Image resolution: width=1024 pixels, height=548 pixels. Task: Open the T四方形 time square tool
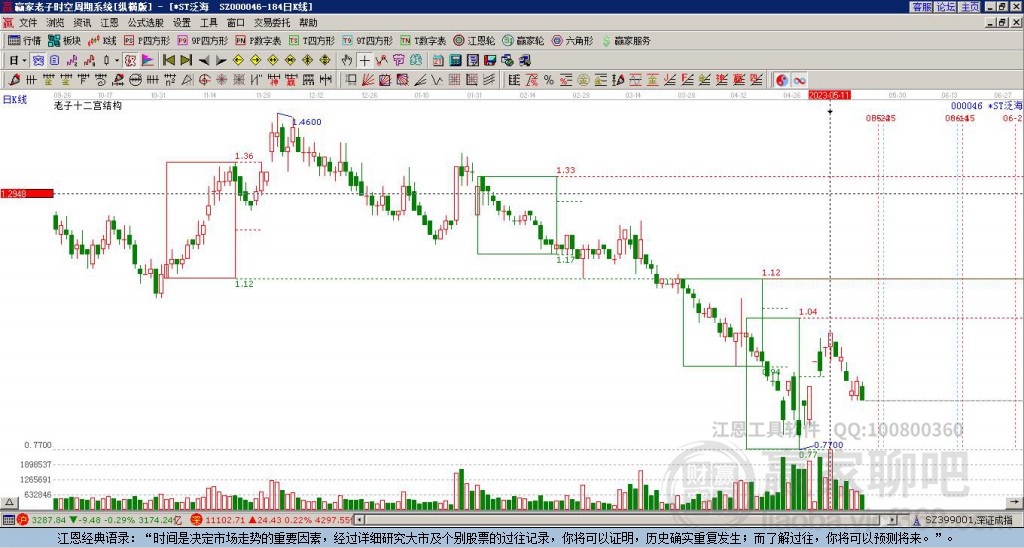click(x=312, y=40)
